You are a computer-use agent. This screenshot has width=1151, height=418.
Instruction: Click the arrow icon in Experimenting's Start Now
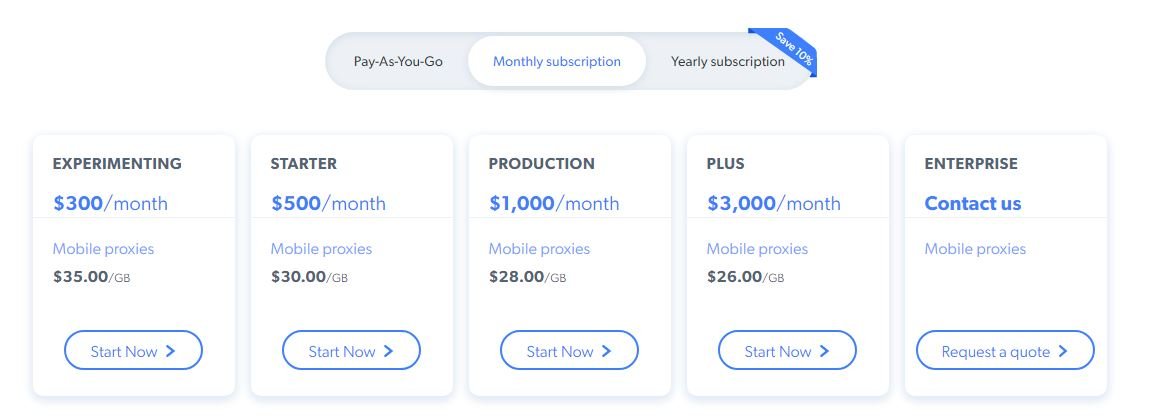(x=171, y=351)
